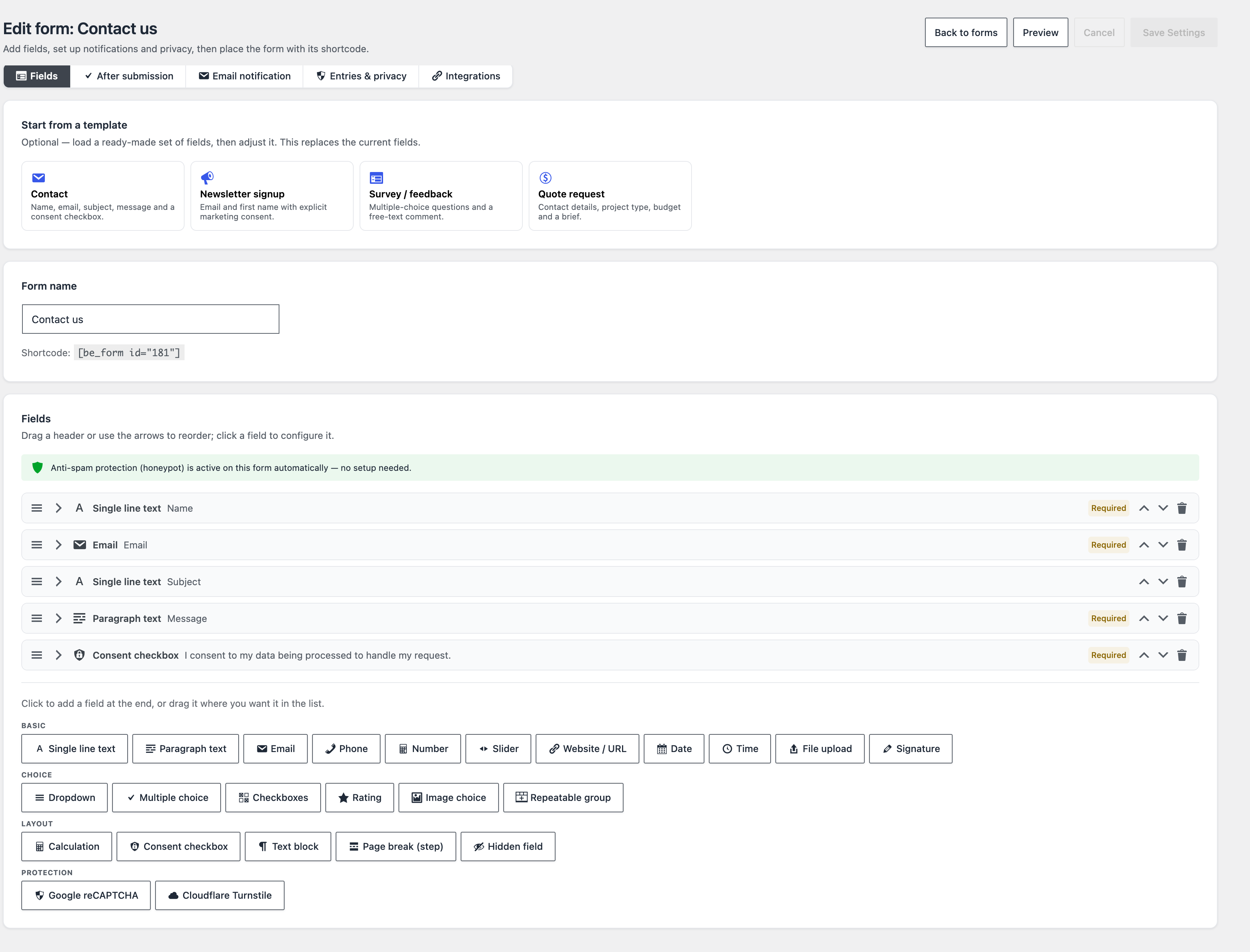Add a File upload field

[820, 749]
